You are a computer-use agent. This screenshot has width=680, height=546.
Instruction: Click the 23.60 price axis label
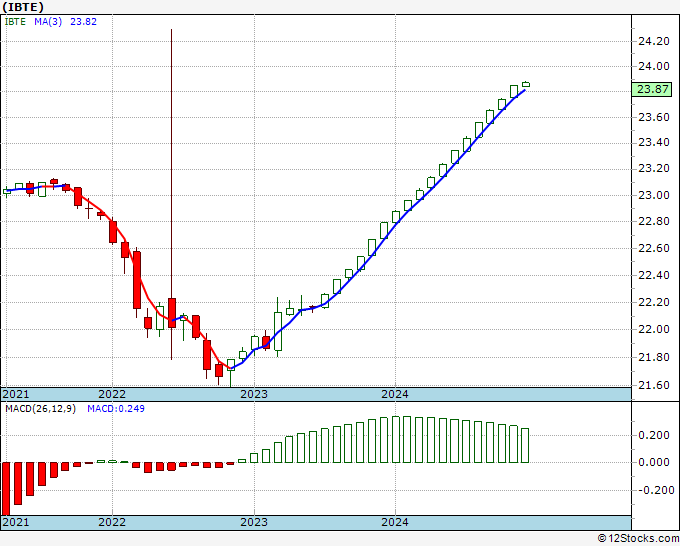pos(654,118)
